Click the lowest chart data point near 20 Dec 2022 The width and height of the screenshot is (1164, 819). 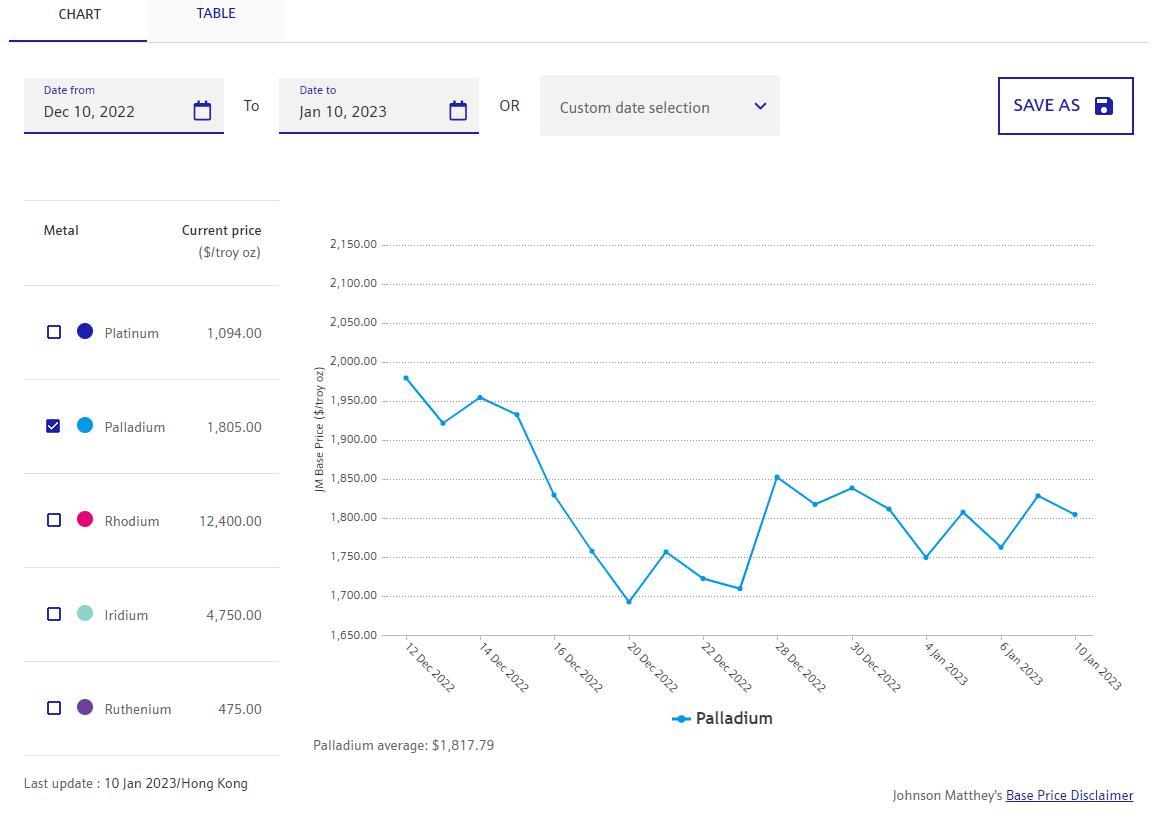click(x=629, y=602)
